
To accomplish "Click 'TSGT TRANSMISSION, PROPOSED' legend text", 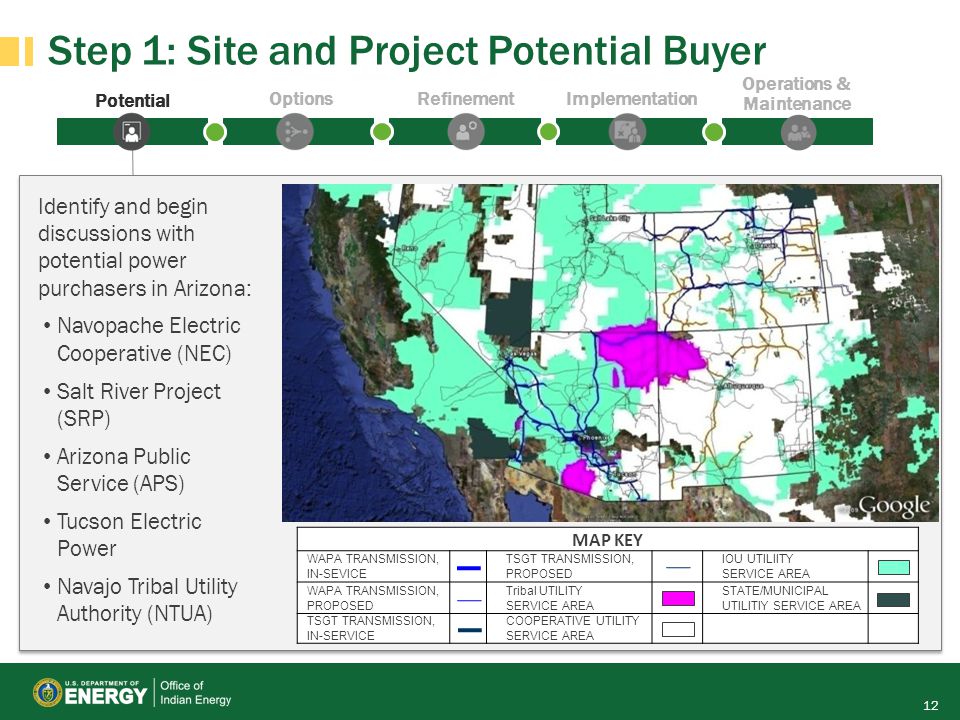I will tap(569, 566).
